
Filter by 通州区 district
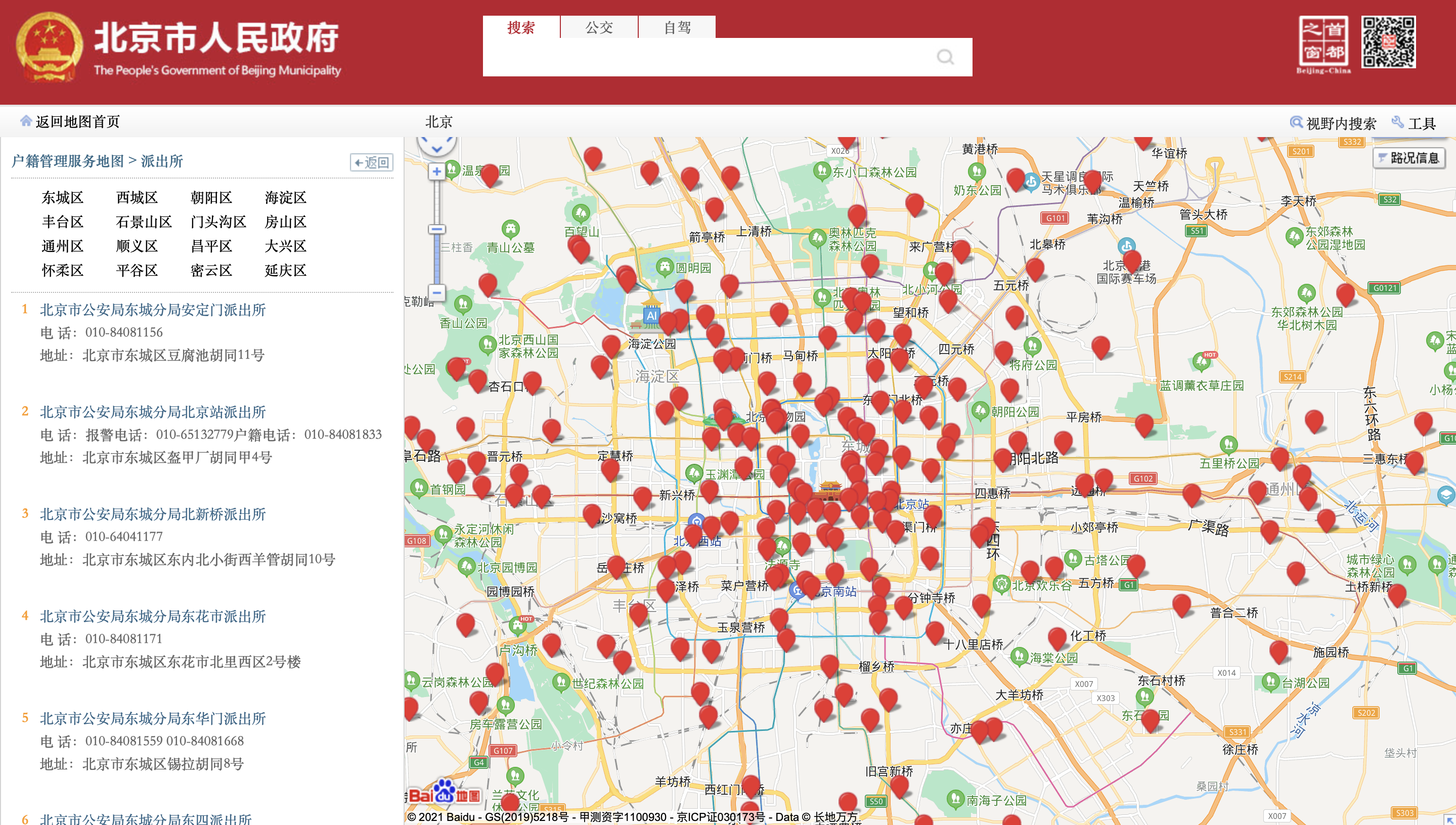pos(62,246)
